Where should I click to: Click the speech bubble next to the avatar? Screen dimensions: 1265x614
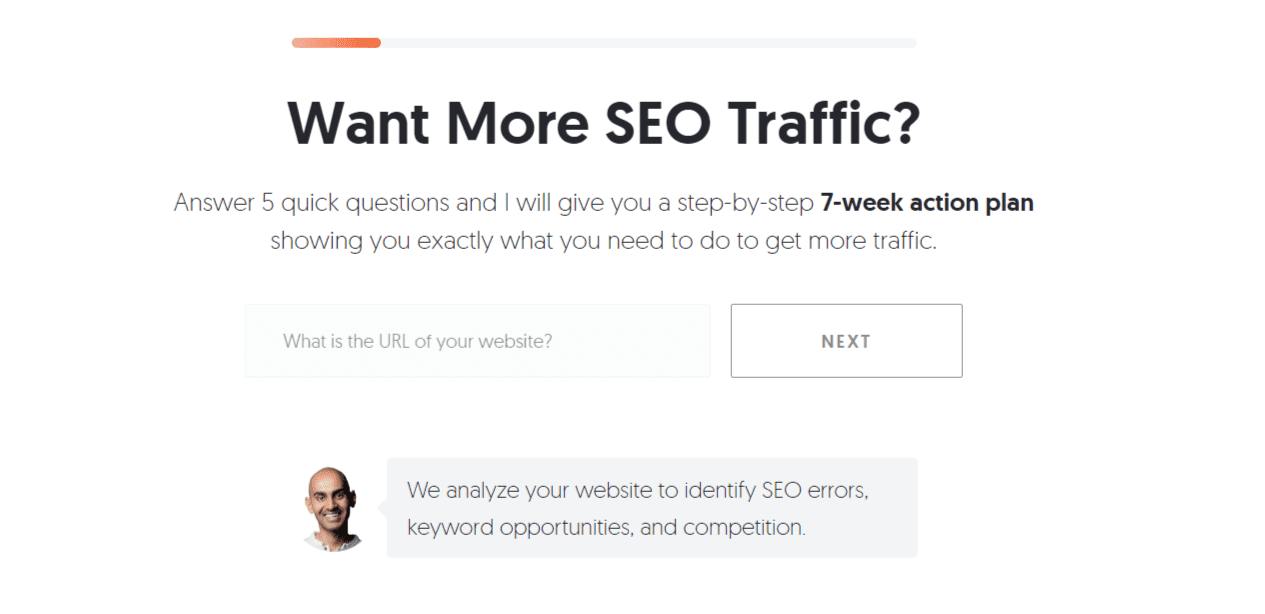(x=651, y=507)
